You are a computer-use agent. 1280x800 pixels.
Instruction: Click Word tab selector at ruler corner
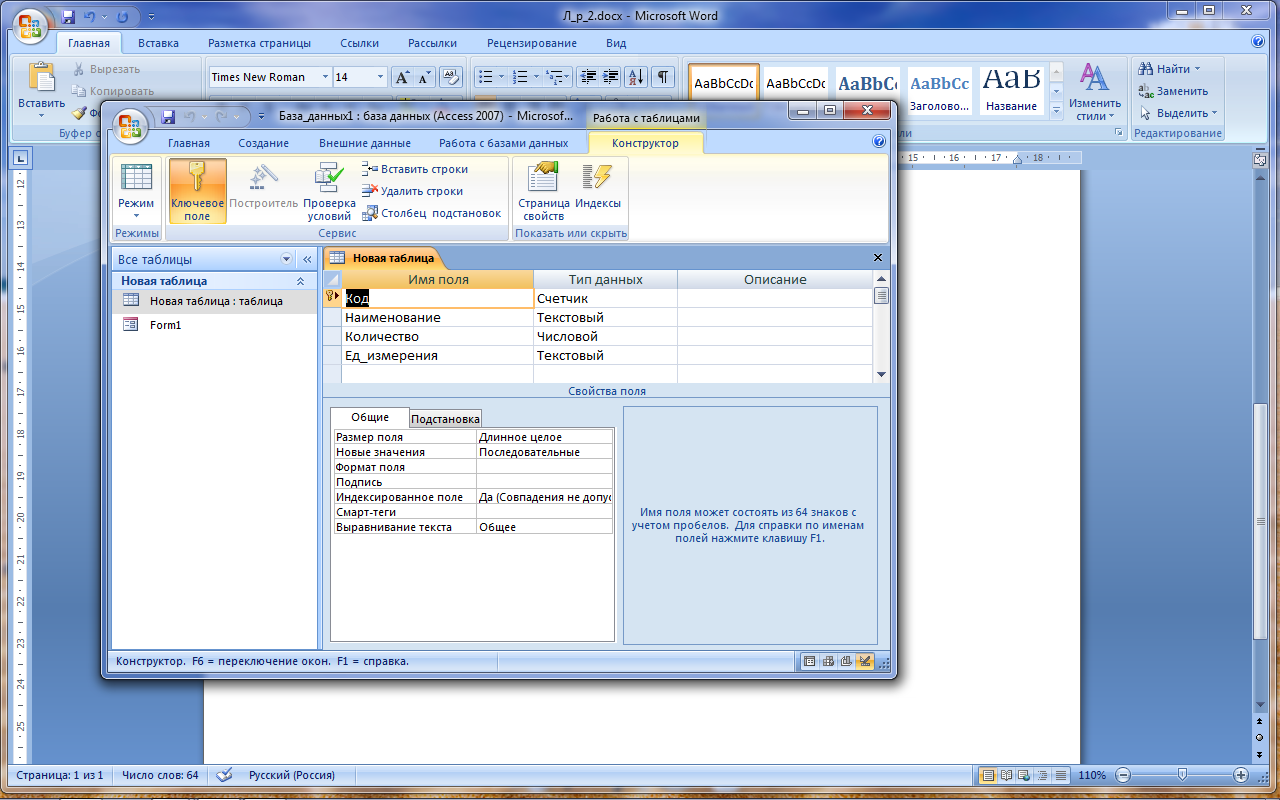[x=20, y=157]
